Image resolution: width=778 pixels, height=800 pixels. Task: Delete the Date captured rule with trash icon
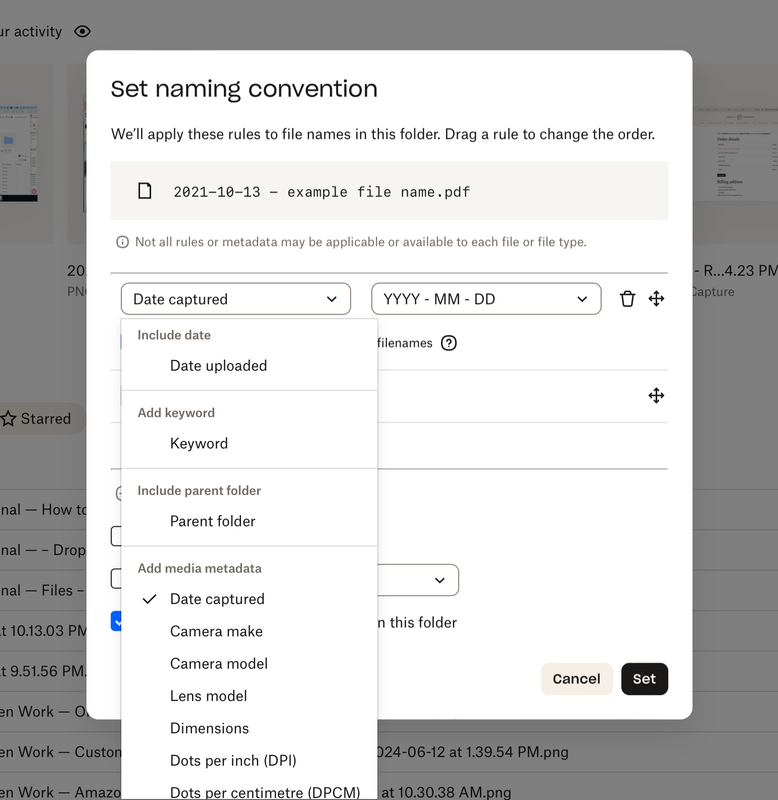[627, 299]
